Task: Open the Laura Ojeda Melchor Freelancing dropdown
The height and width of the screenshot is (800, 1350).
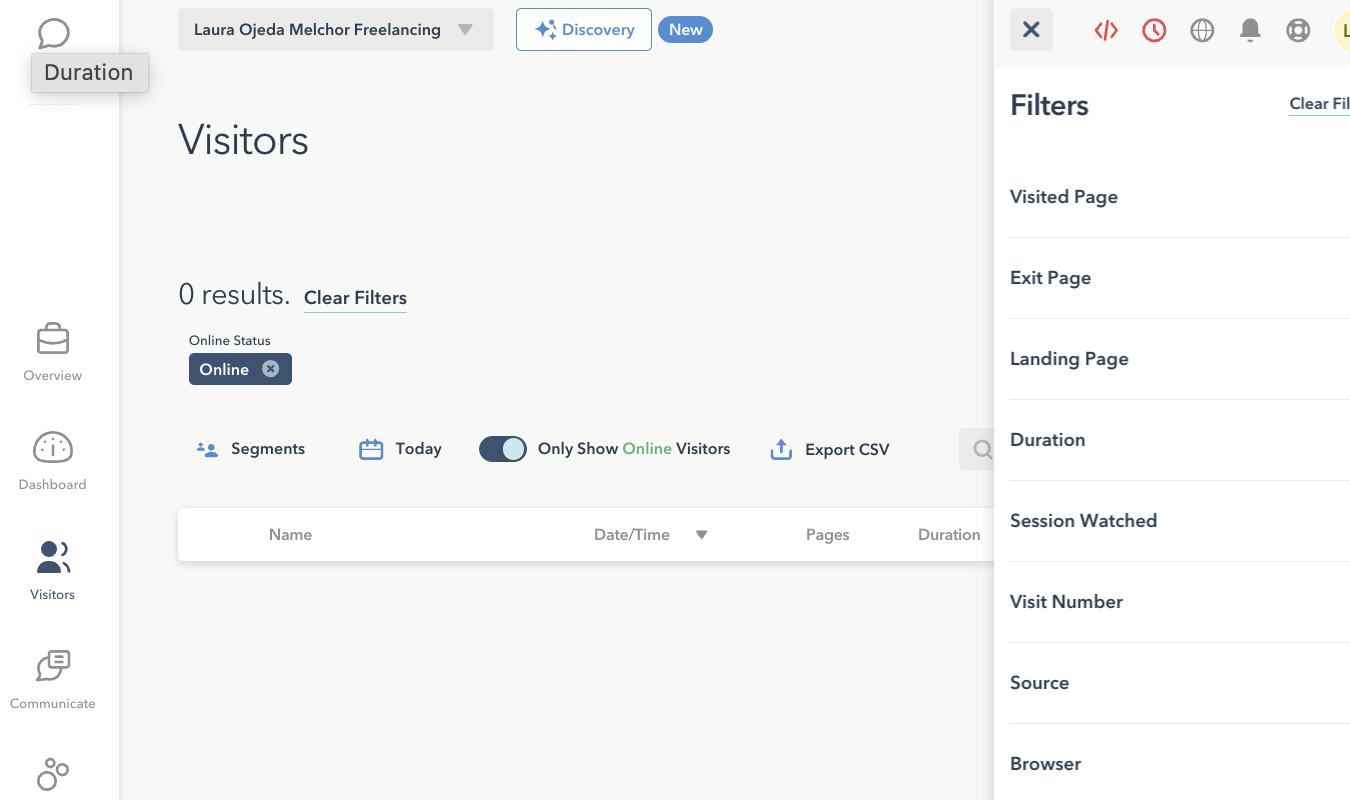Action: (335, 30)
